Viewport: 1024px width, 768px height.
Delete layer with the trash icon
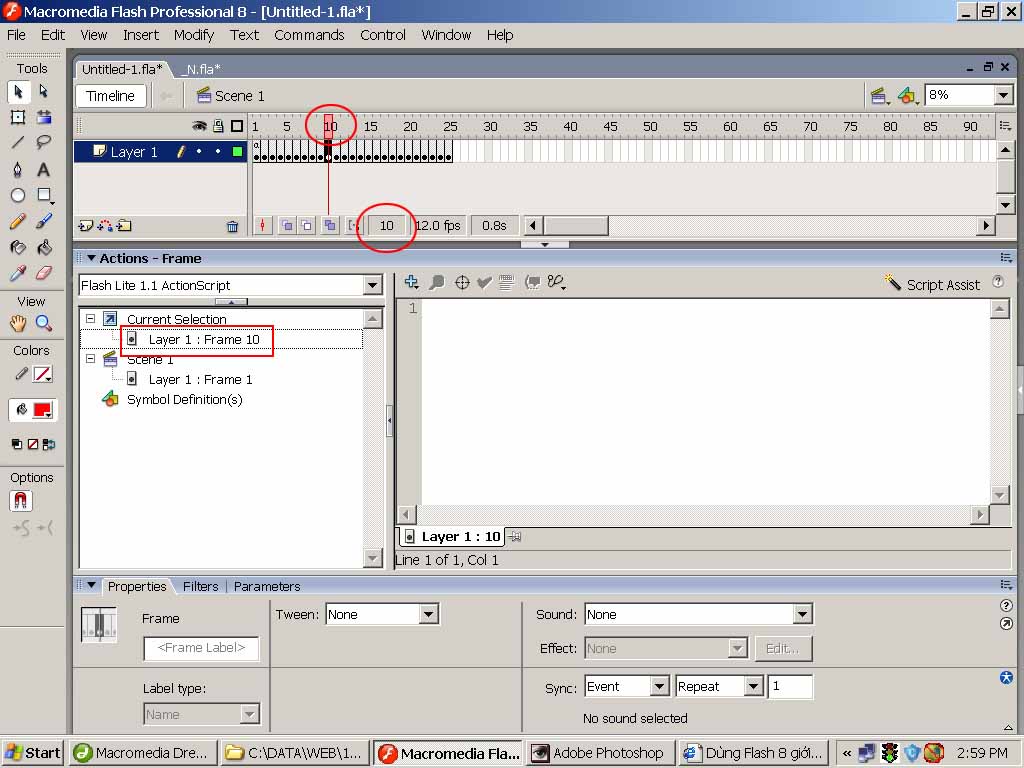232,227
